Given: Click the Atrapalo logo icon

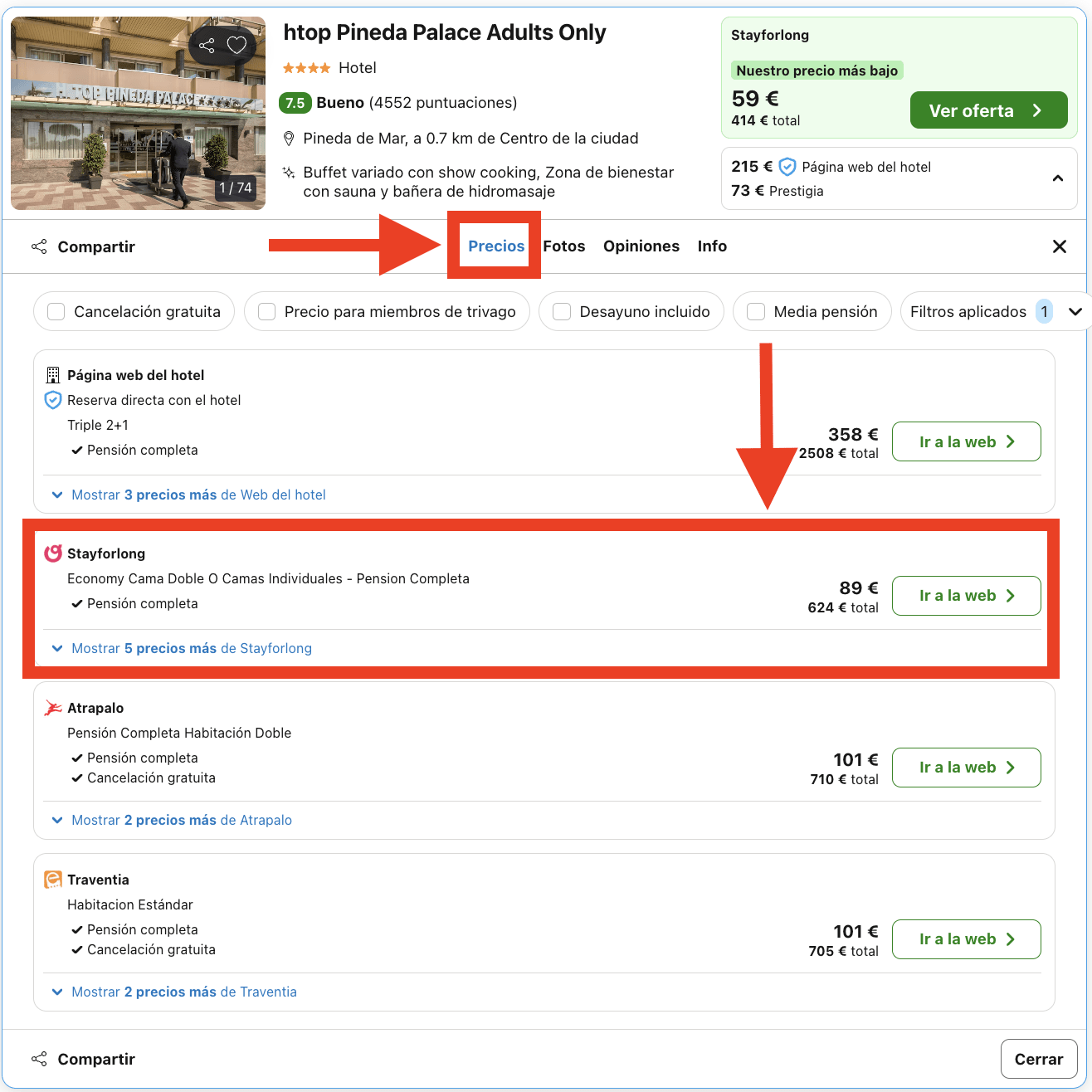Looking at the screenshot, I should point(53,708).
